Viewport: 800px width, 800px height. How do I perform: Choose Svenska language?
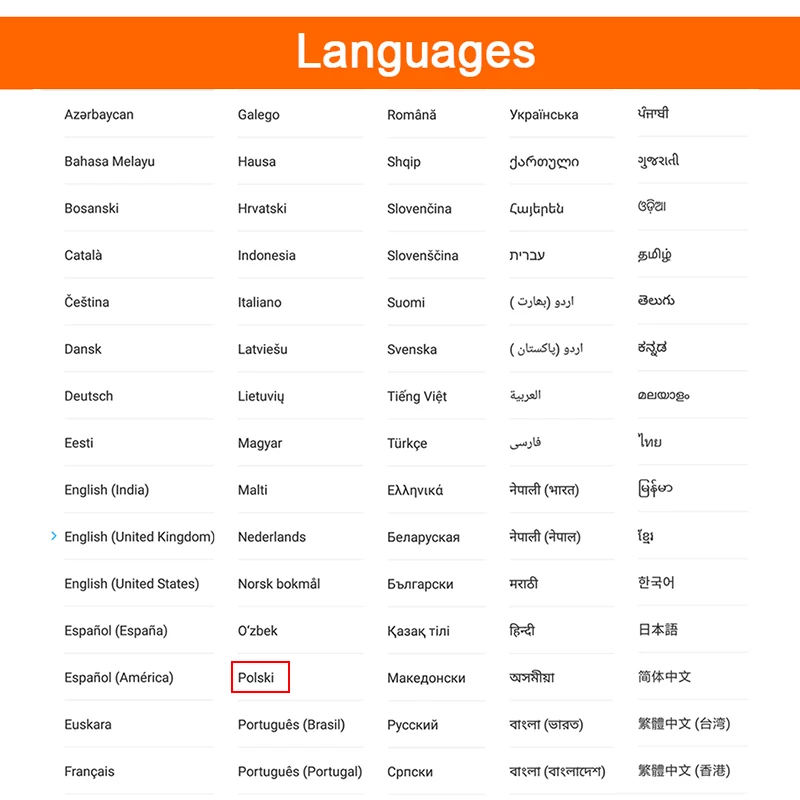point(412,349)
